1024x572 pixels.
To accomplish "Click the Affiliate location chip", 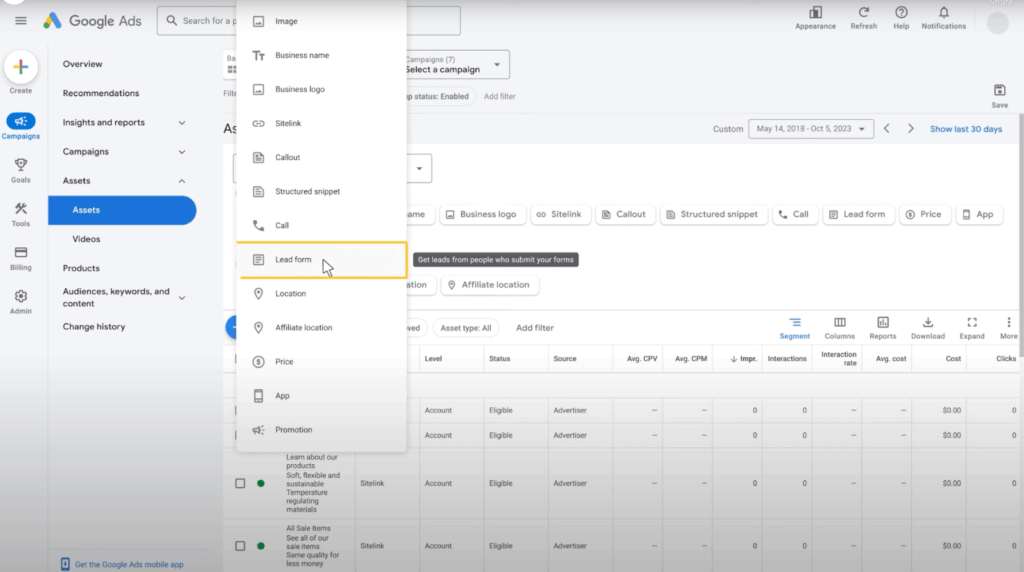I will tap(490, 285).
